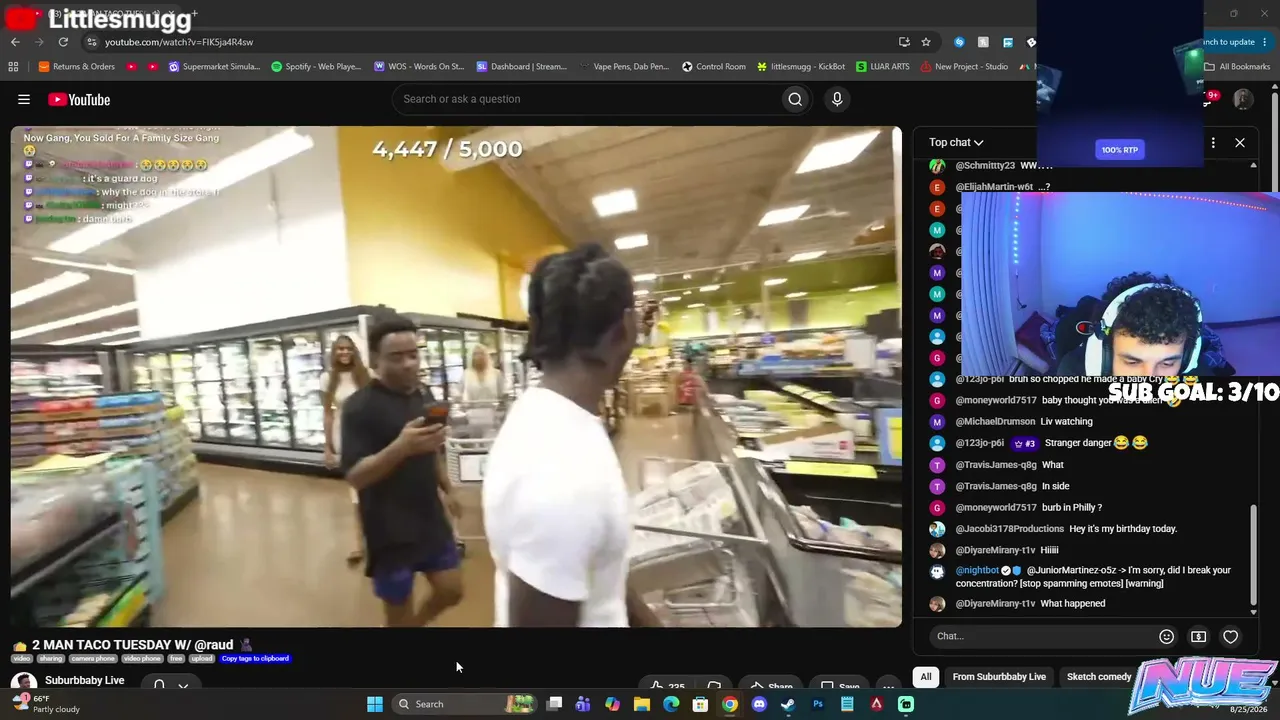The width and height of the screenshot is (1280, 720).
Task: Open the Control Room bookmark
Action: point(714,67)
